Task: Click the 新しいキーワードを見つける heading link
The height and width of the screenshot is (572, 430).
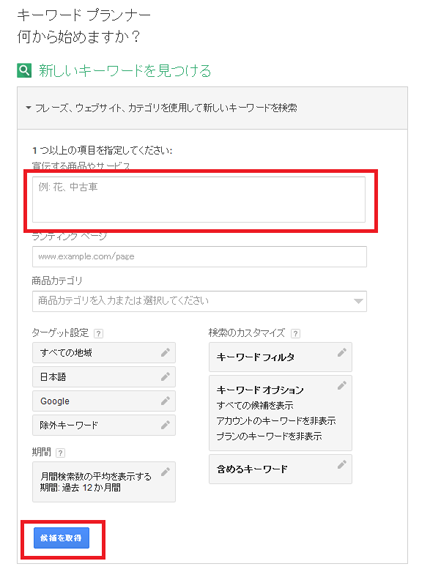Action: tap(125, 71)
